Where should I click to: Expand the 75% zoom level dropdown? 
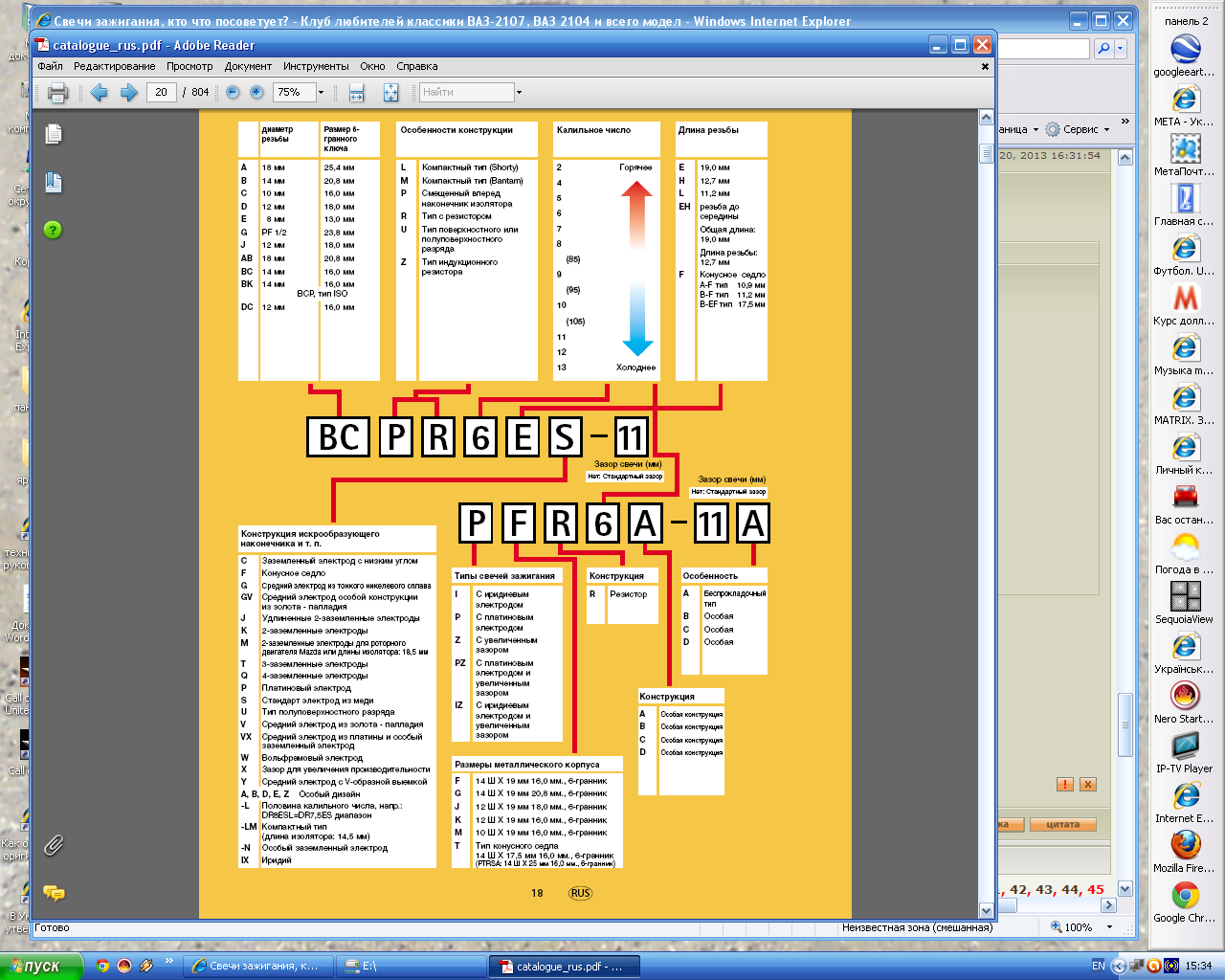pos(321,93)
